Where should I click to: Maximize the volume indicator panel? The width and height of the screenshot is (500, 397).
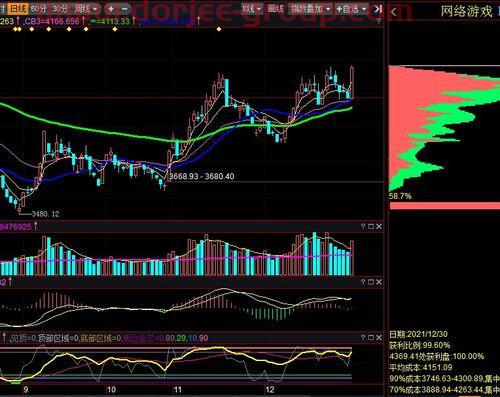pos(371,226)
